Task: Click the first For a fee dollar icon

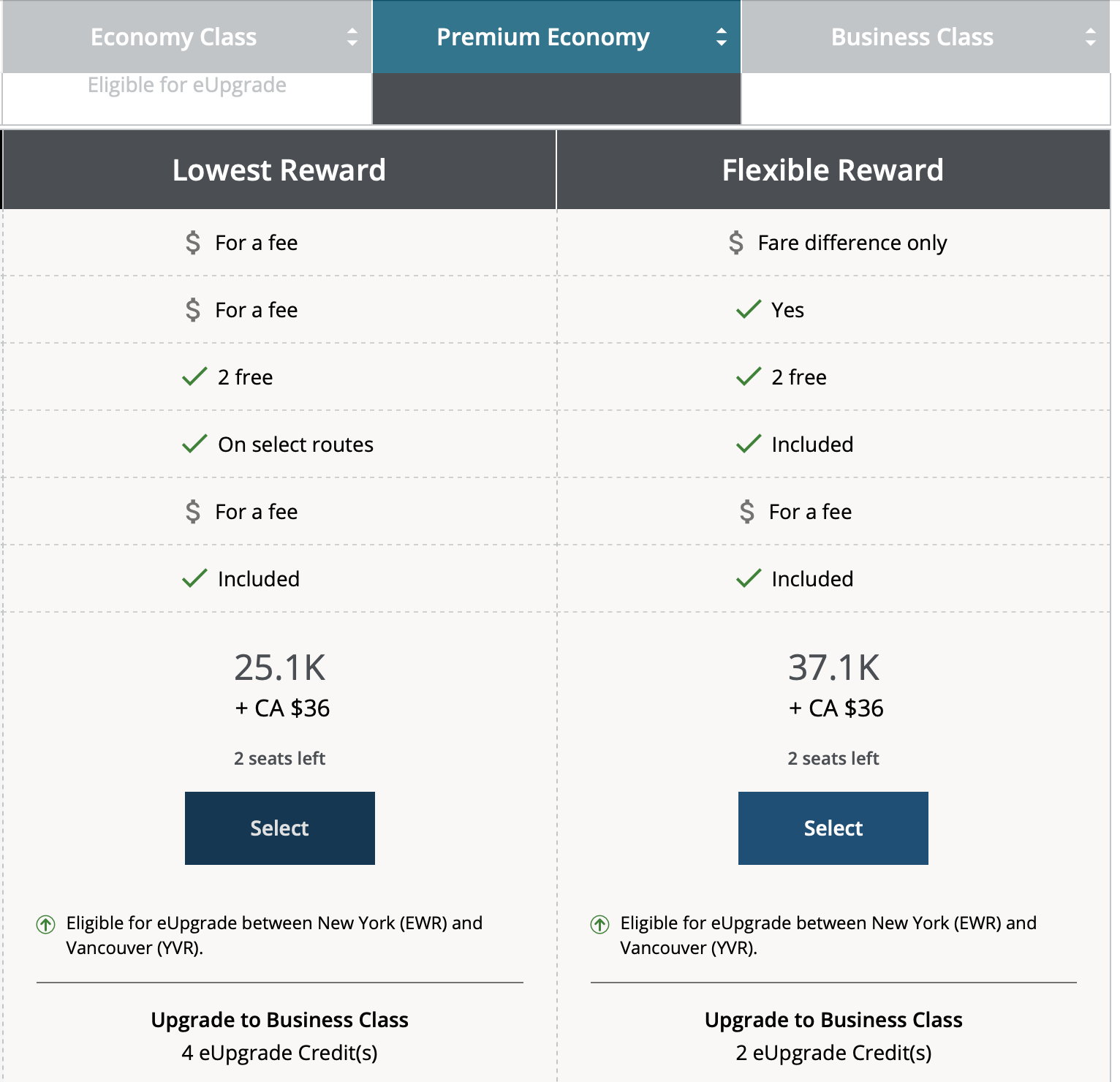Action: pos(193,243)
